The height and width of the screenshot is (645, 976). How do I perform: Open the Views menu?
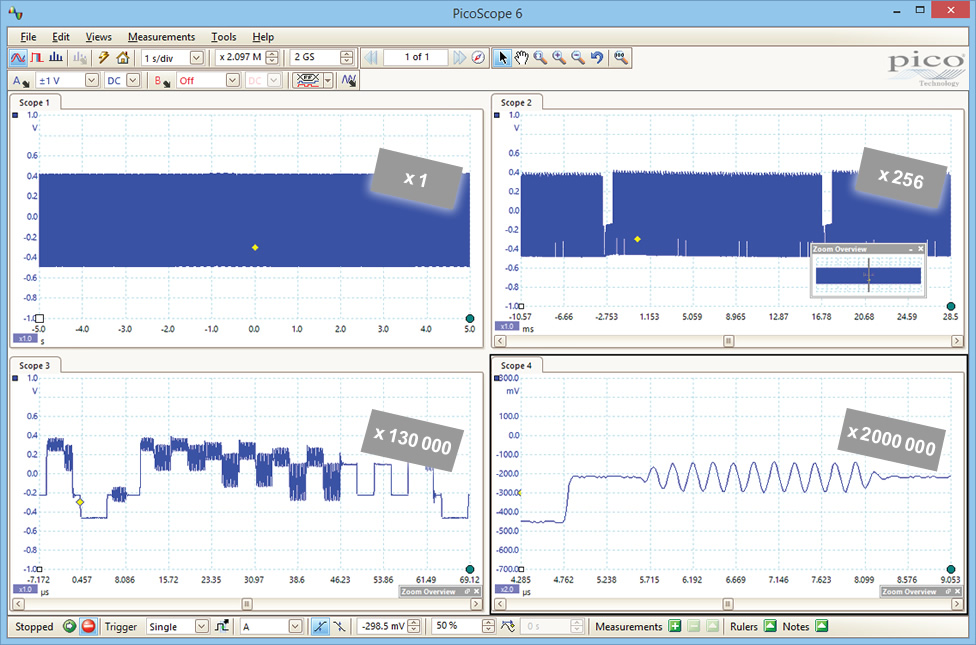[x=98, y=37]
